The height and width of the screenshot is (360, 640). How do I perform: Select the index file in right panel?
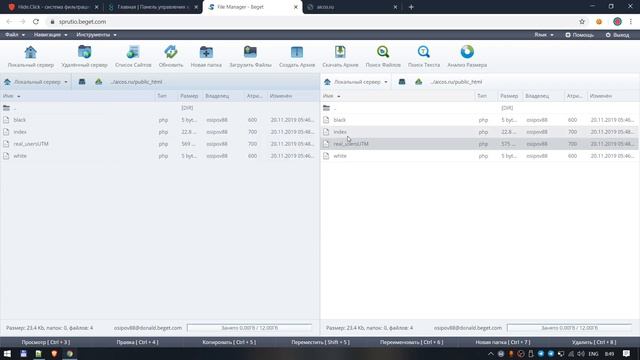coord(480,132)
